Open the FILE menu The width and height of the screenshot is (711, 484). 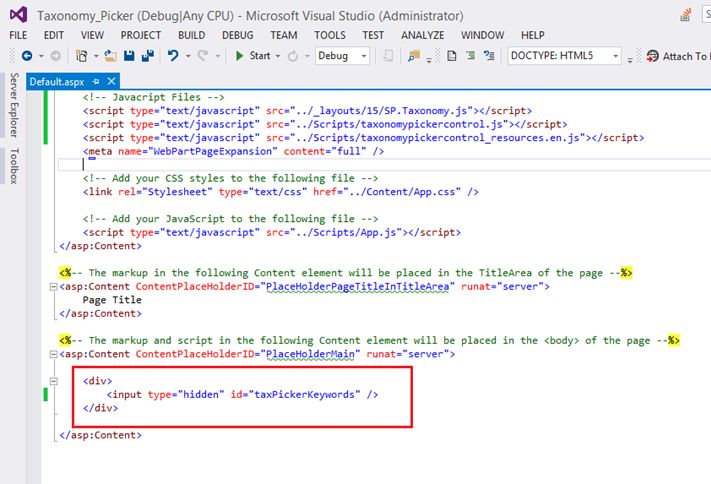point(18,35)
